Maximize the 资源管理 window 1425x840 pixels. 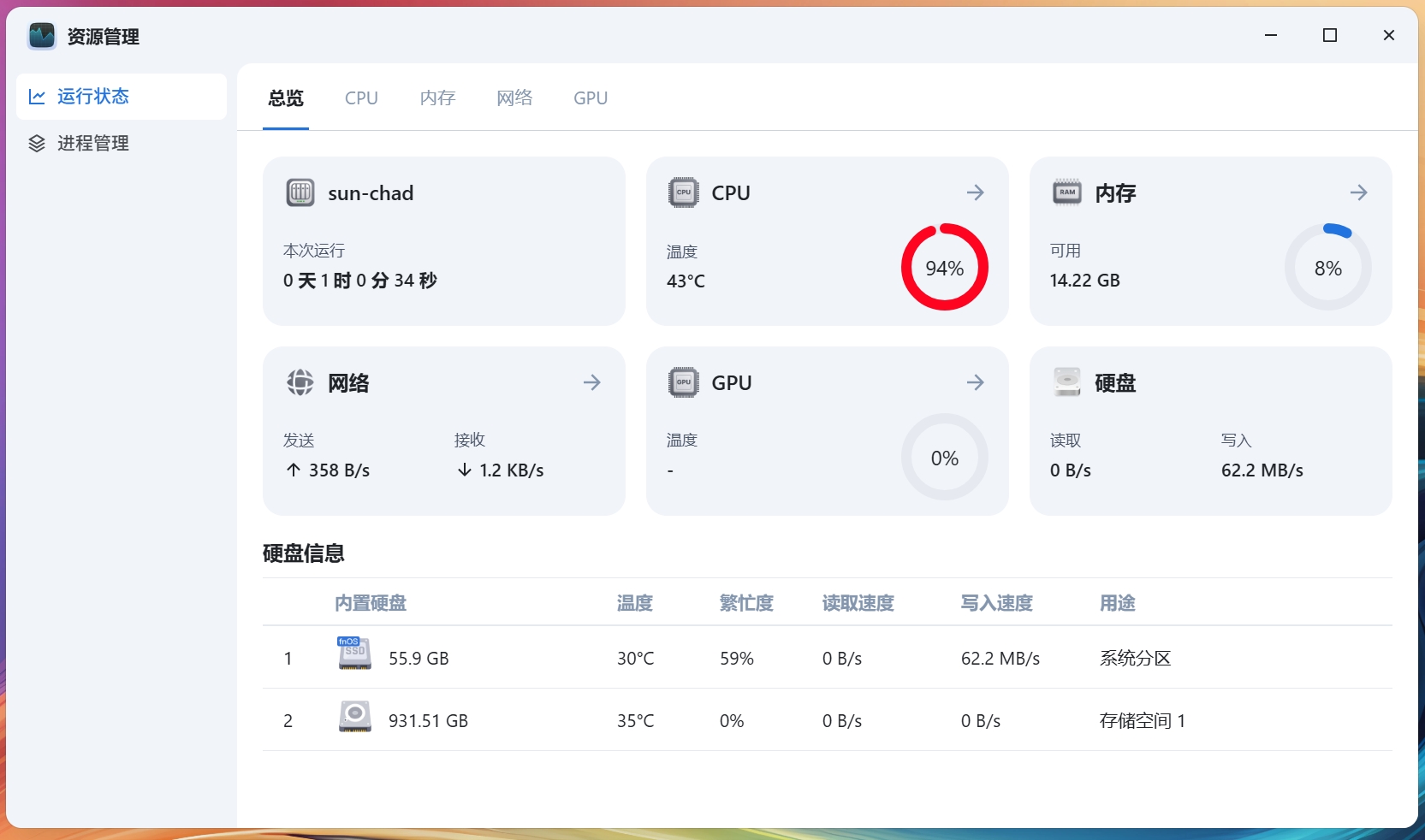coord(1330,35)
